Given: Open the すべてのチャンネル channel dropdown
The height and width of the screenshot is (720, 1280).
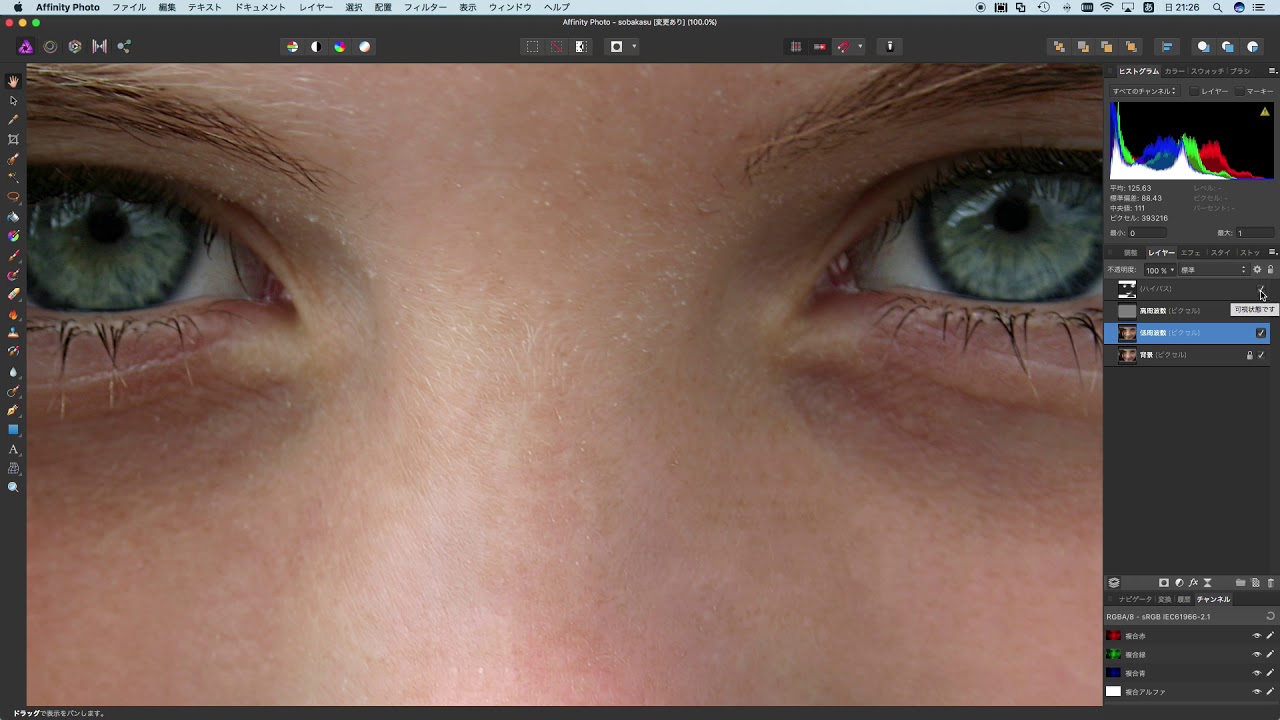Looking at the screenshot, I should click(1144, 91).
